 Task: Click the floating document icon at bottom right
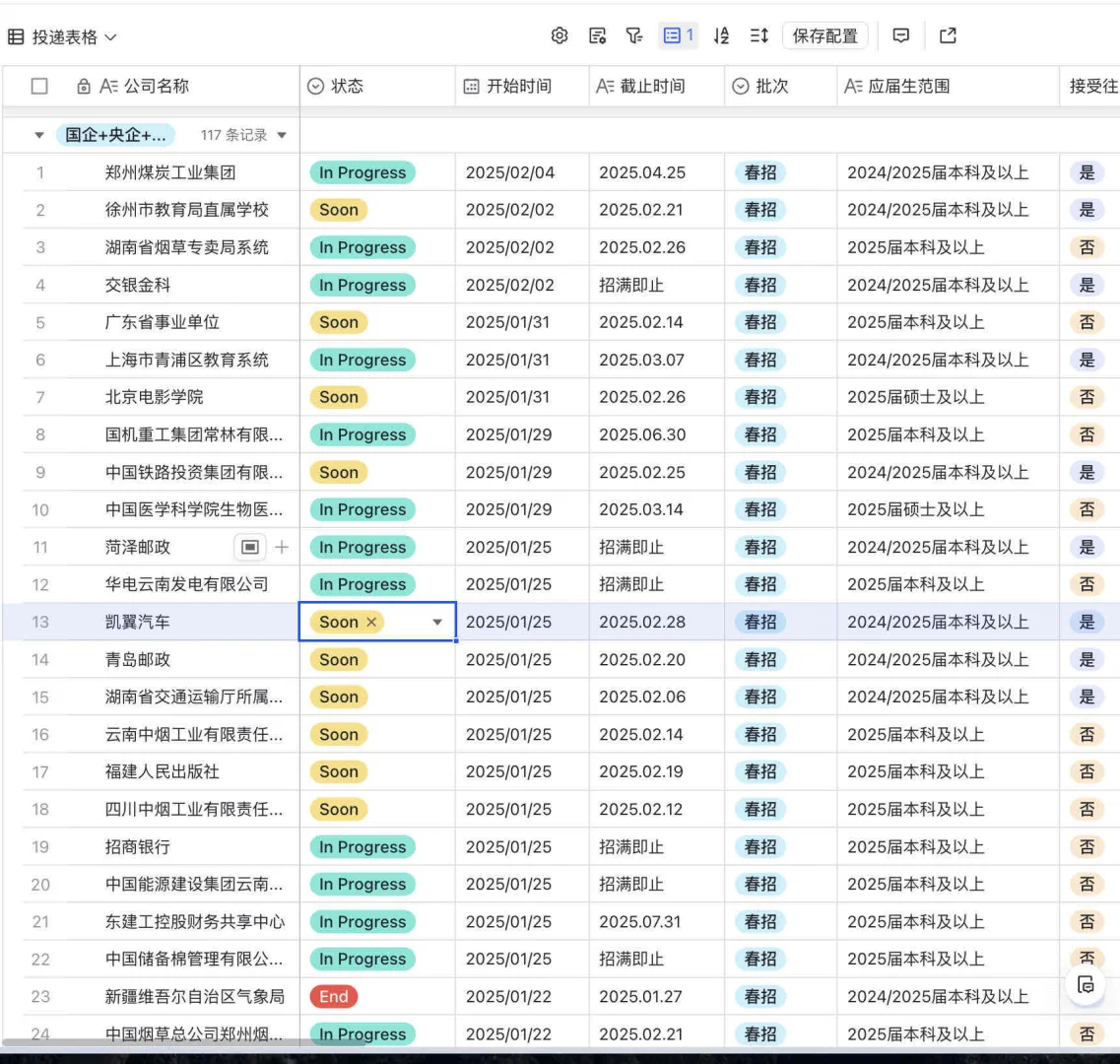[x=1086, y=984]
